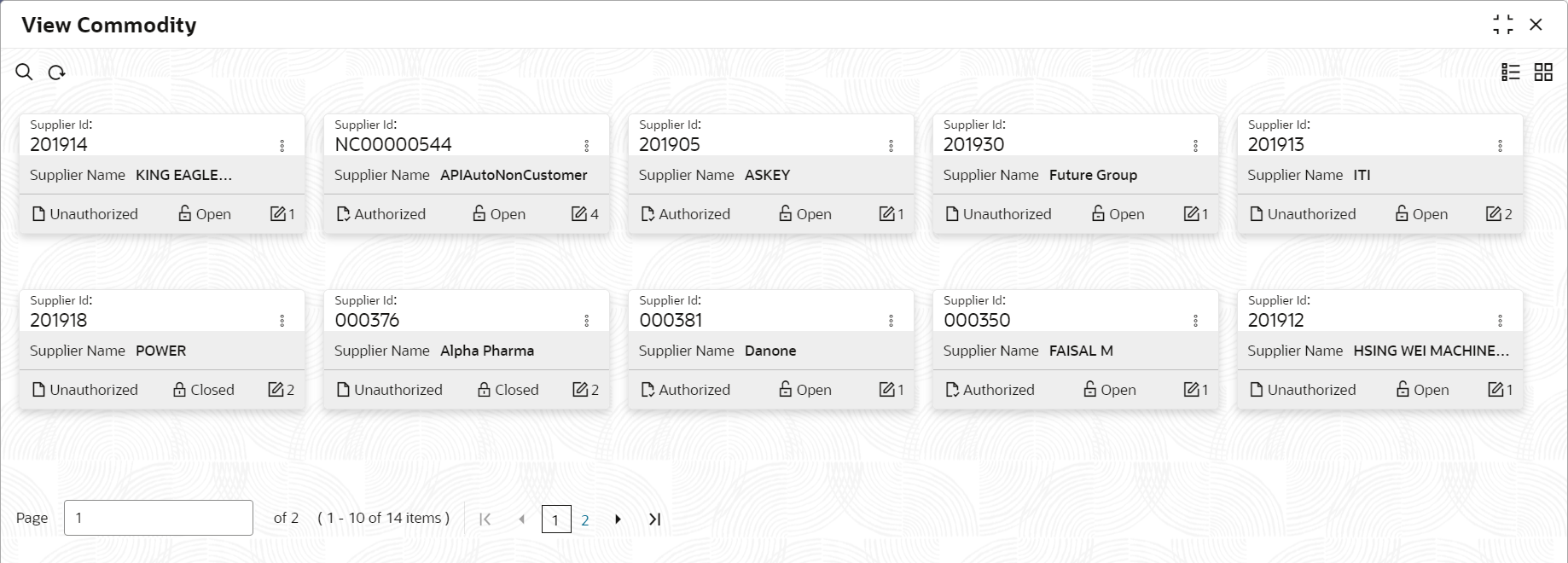
Task: Go to page 2 of results
Action: [x=585, y=519]
